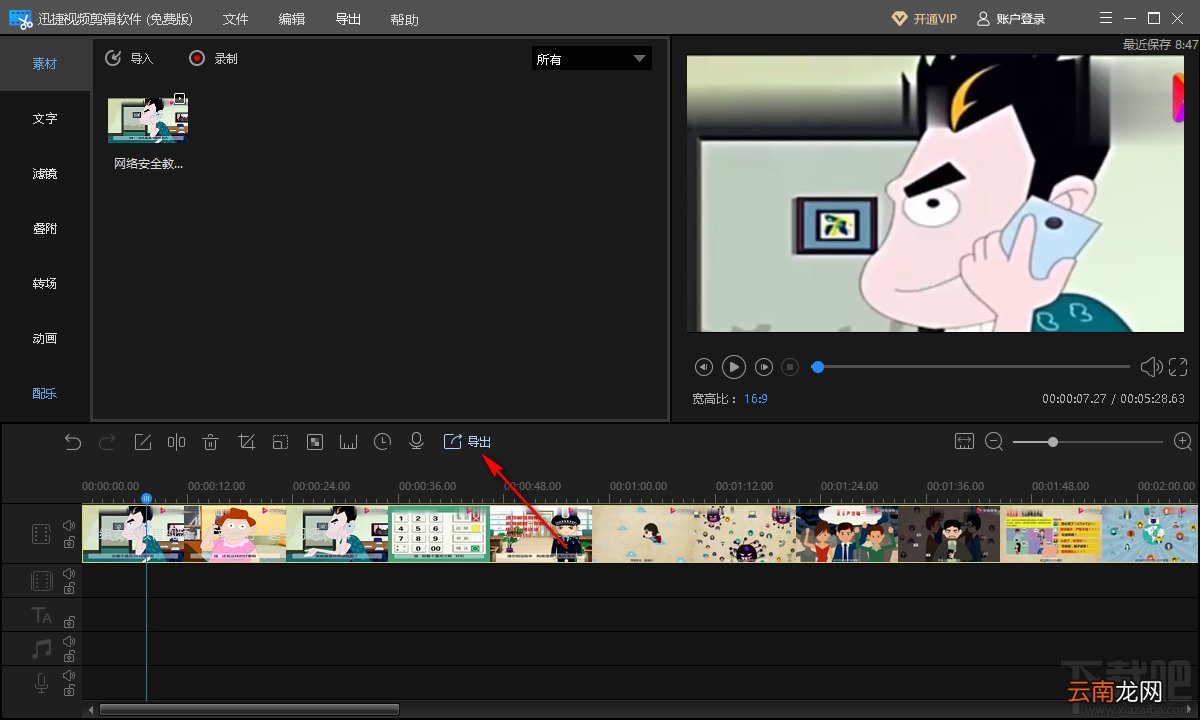Adjust the timeline zoom slider

tap(1053, 441)
